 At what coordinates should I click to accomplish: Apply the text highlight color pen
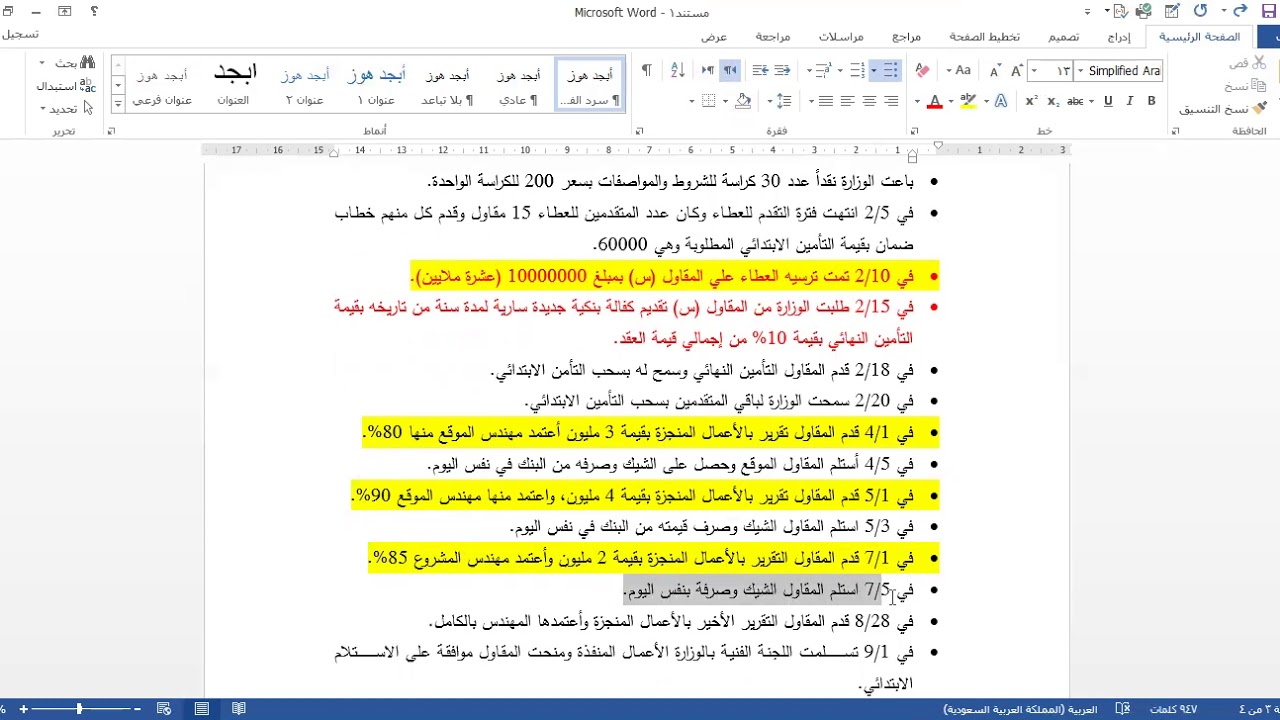[967, 101]
